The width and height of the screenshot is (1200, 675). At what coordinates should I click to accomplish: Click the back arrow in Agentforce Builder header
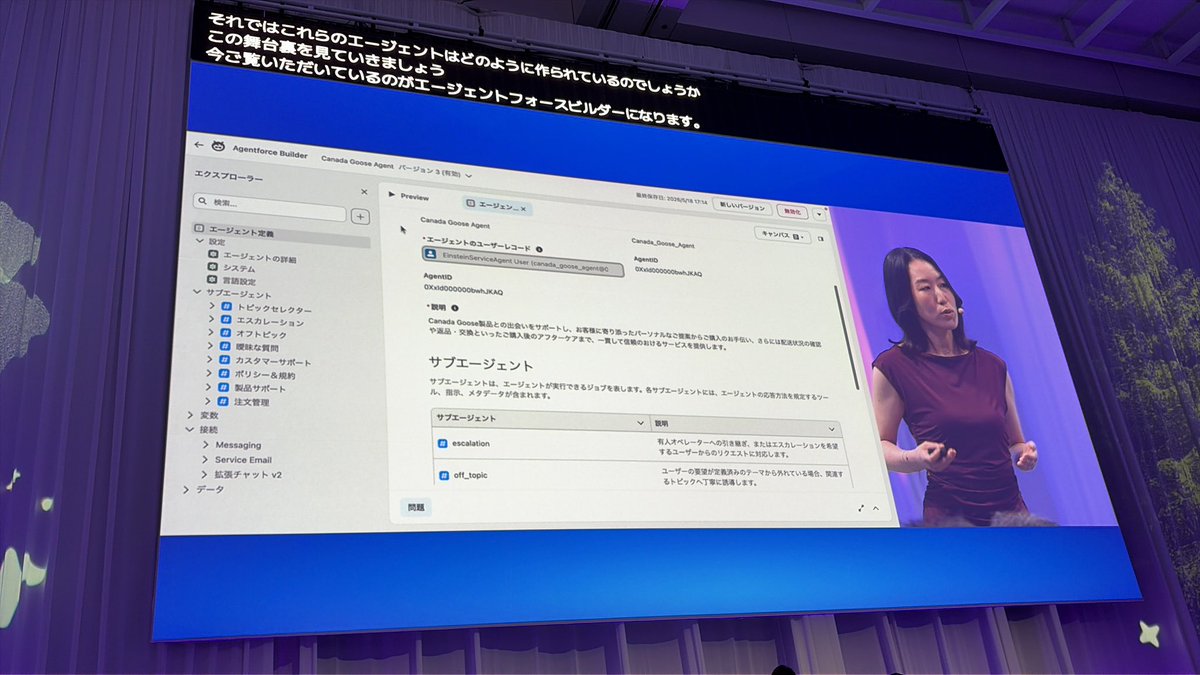pyautogui.click(x=199, y=144)
